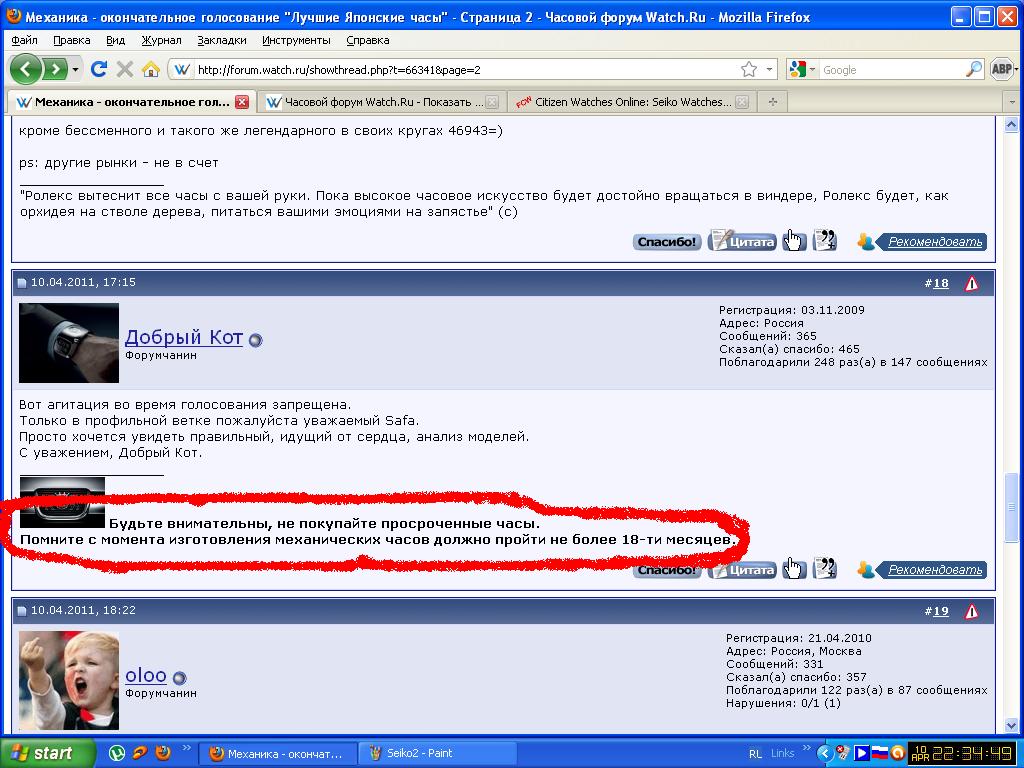
Task: Open Seiko2 - Paint from the taskbar
Action: 438,753
